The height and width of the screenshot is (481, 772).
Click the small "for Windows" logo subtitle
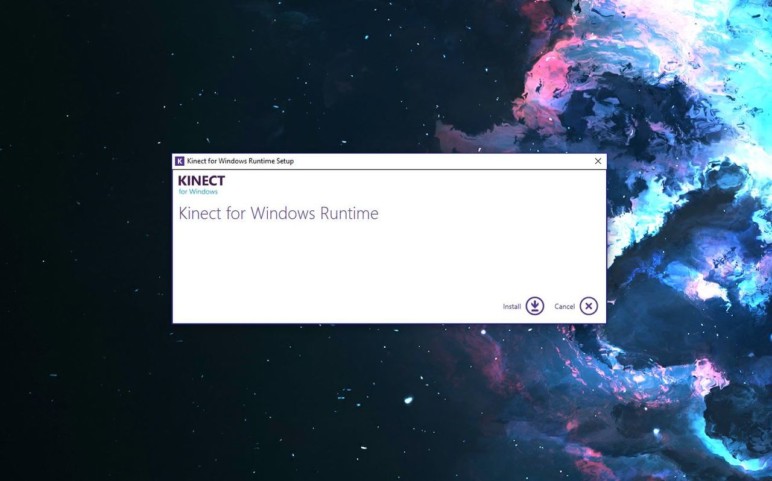[198, 191]
